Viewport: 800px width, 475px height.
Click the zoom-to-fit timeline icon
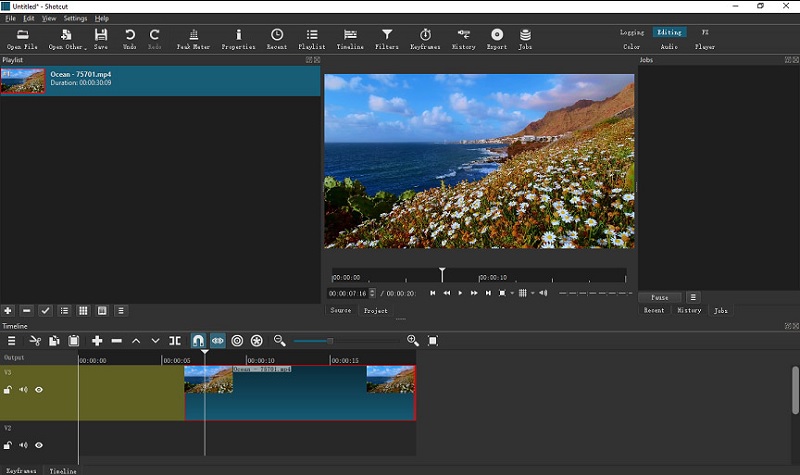(433, 341)
